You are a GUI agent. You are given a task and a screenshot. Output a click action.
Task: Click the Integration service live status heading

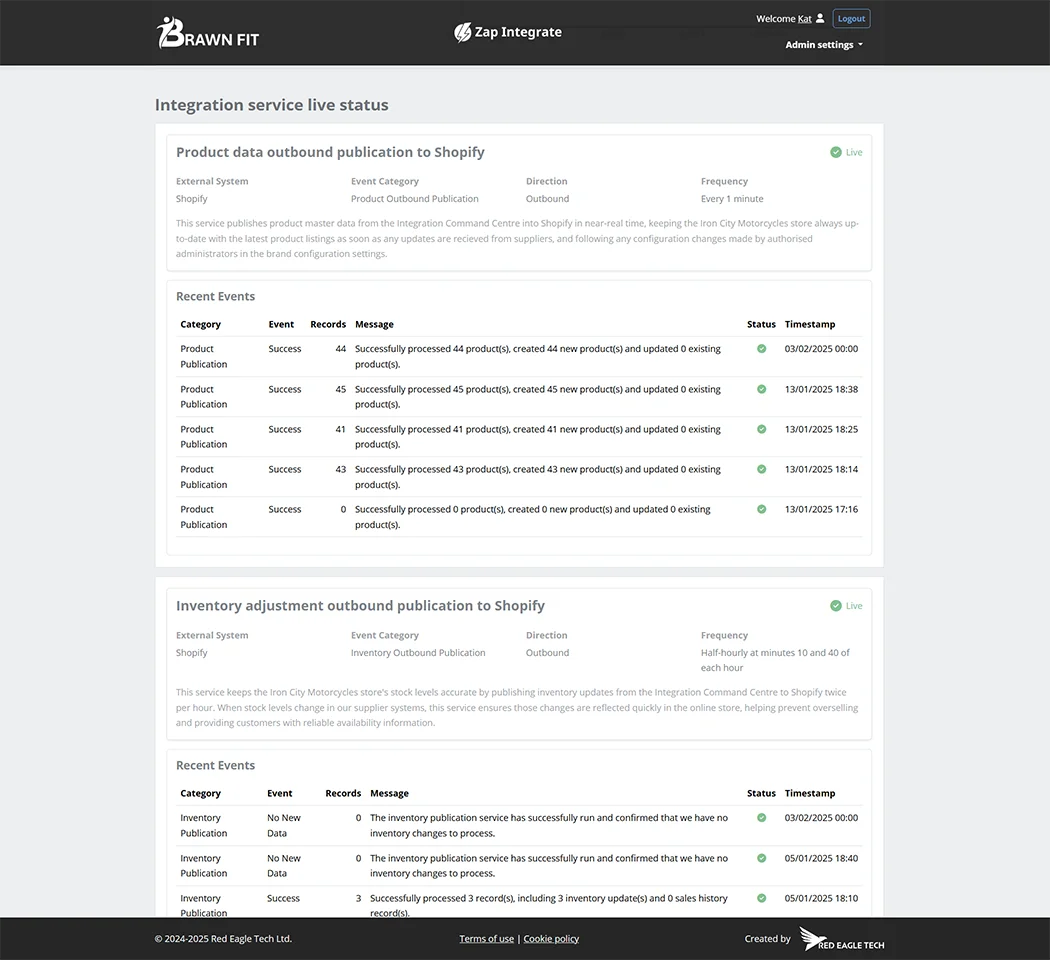click(272, 105)
